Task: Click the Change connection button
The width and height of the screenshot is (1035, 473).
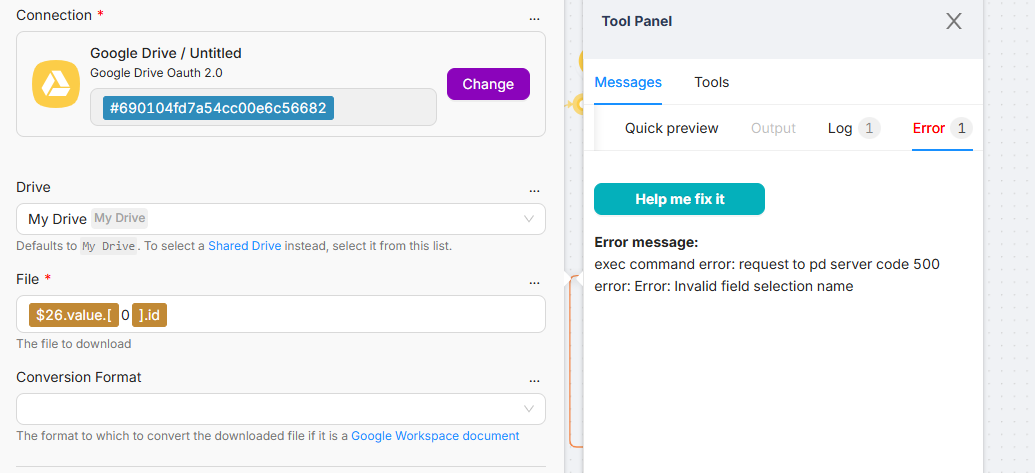Action: (x=488, y=84)
